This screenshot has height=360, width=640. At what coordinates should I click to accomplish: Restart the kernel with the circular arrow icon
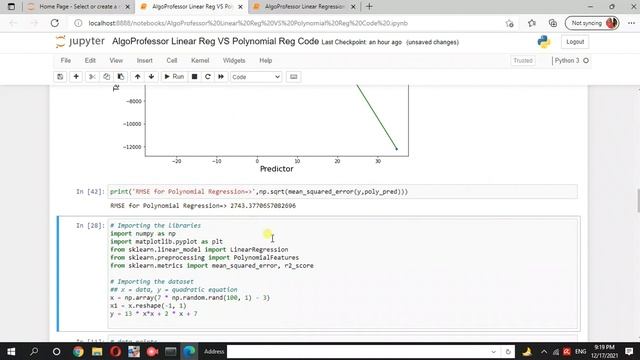click(x=208, y=77)
